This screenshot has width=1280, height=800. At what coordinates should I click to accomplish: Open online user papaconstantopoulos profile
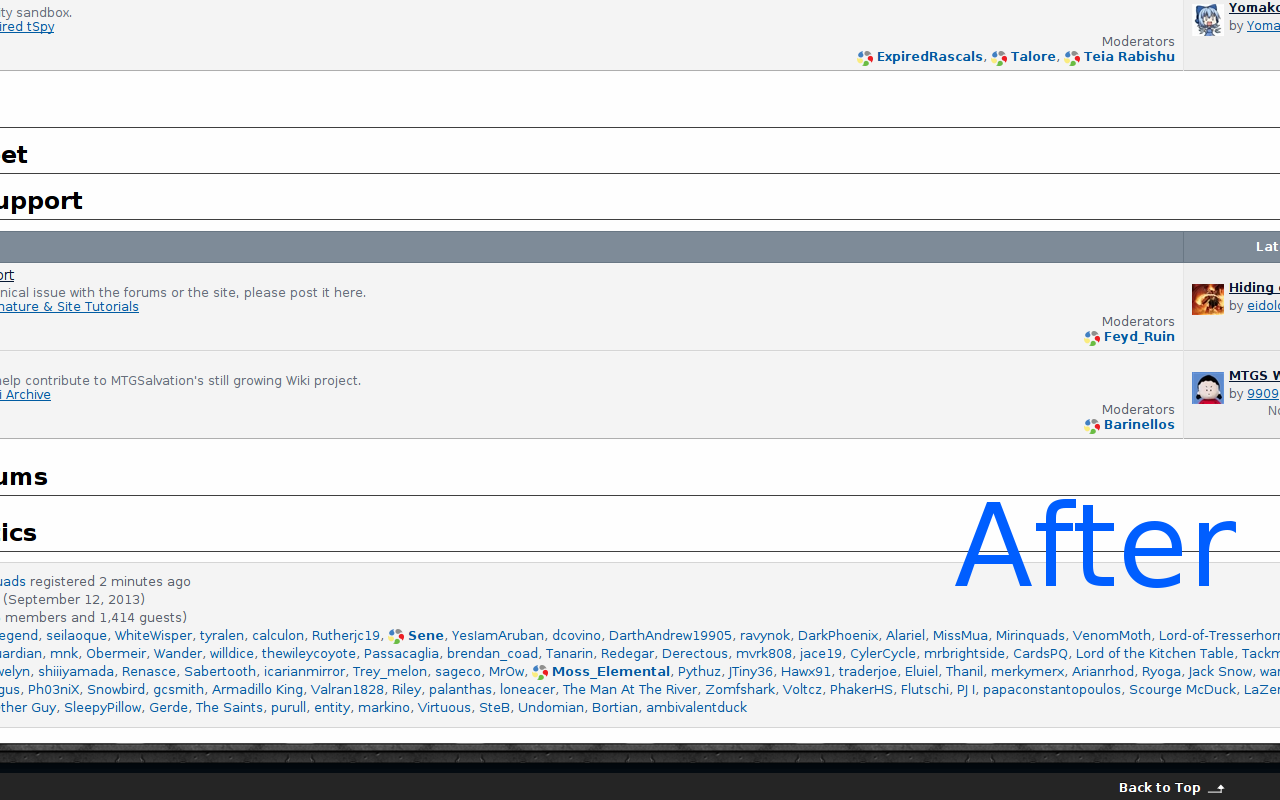point(1052,690)
